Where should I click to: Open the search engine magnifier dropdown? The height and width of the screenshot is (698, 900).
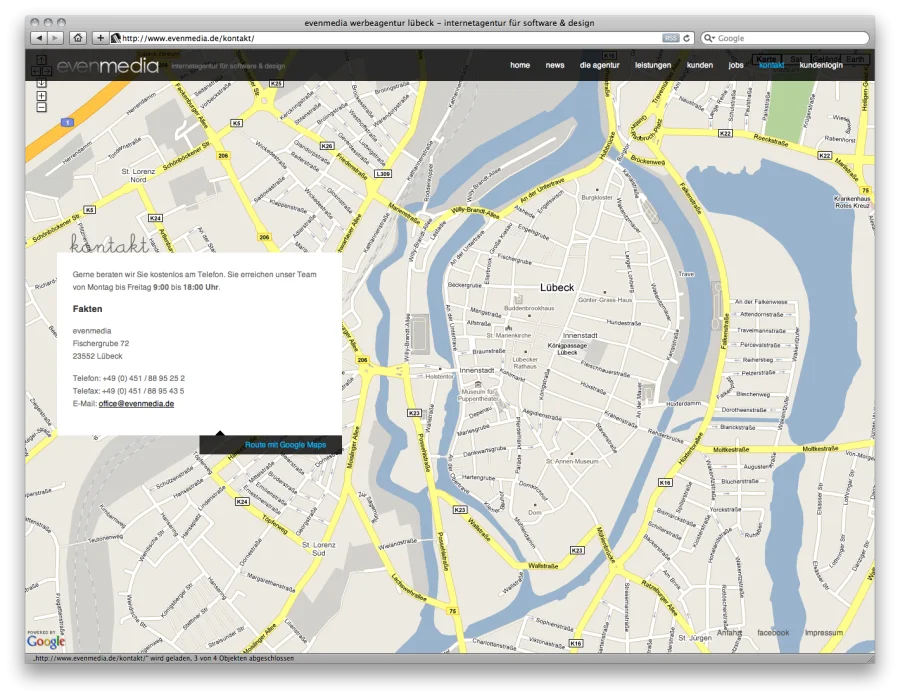[x=709, y=38]
